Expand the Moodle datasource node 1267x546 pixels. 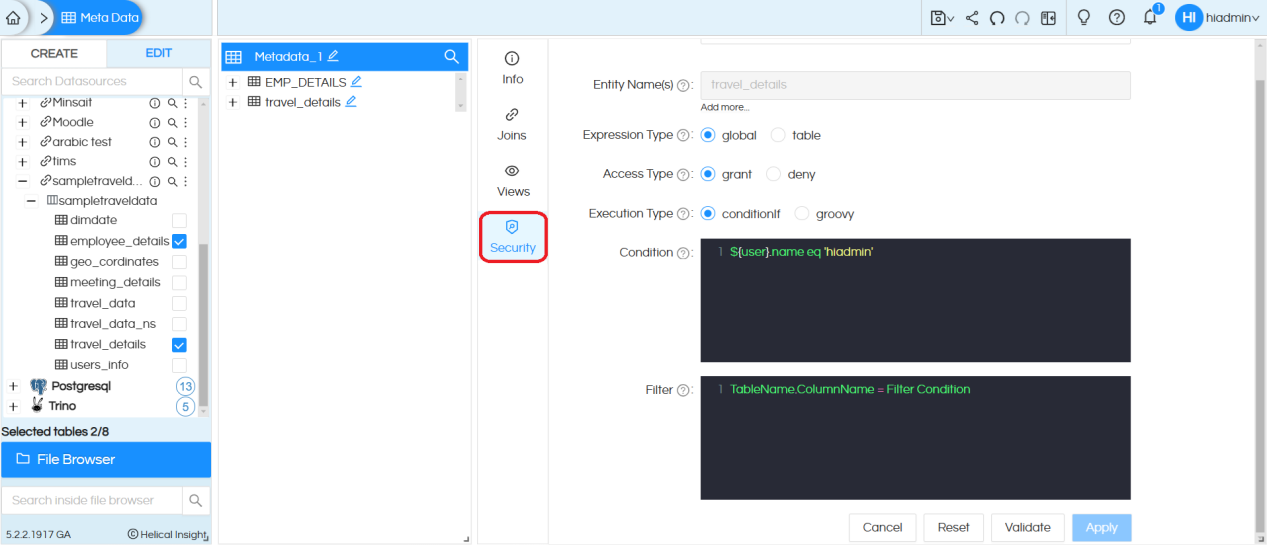pyautogui.click(x=22, y=123)
